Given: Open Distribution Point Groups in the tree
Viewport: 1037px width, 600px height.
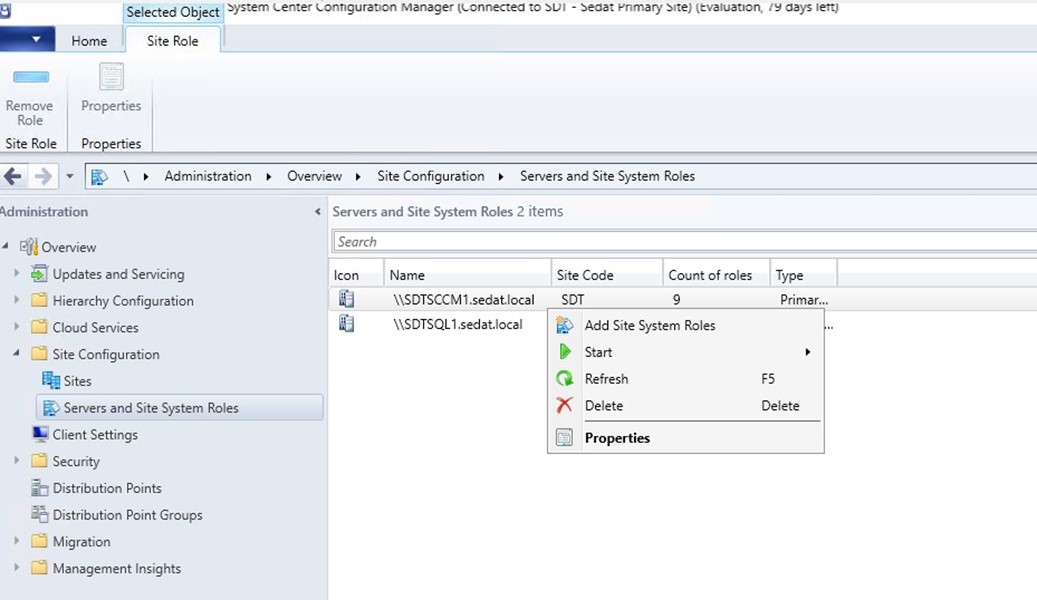Looking at the screenshot, I should [128, 515].
